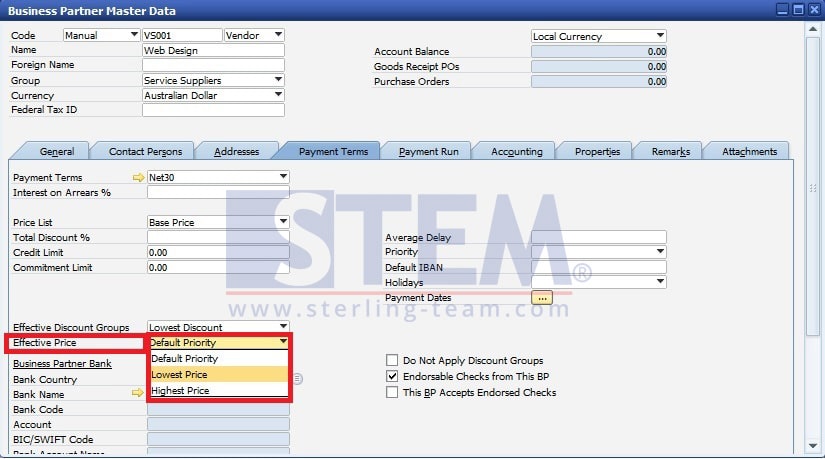Uncheck Endorsable Checks from This BP
This screenshot has width=825, height=459.
click(x=392, y=376)
